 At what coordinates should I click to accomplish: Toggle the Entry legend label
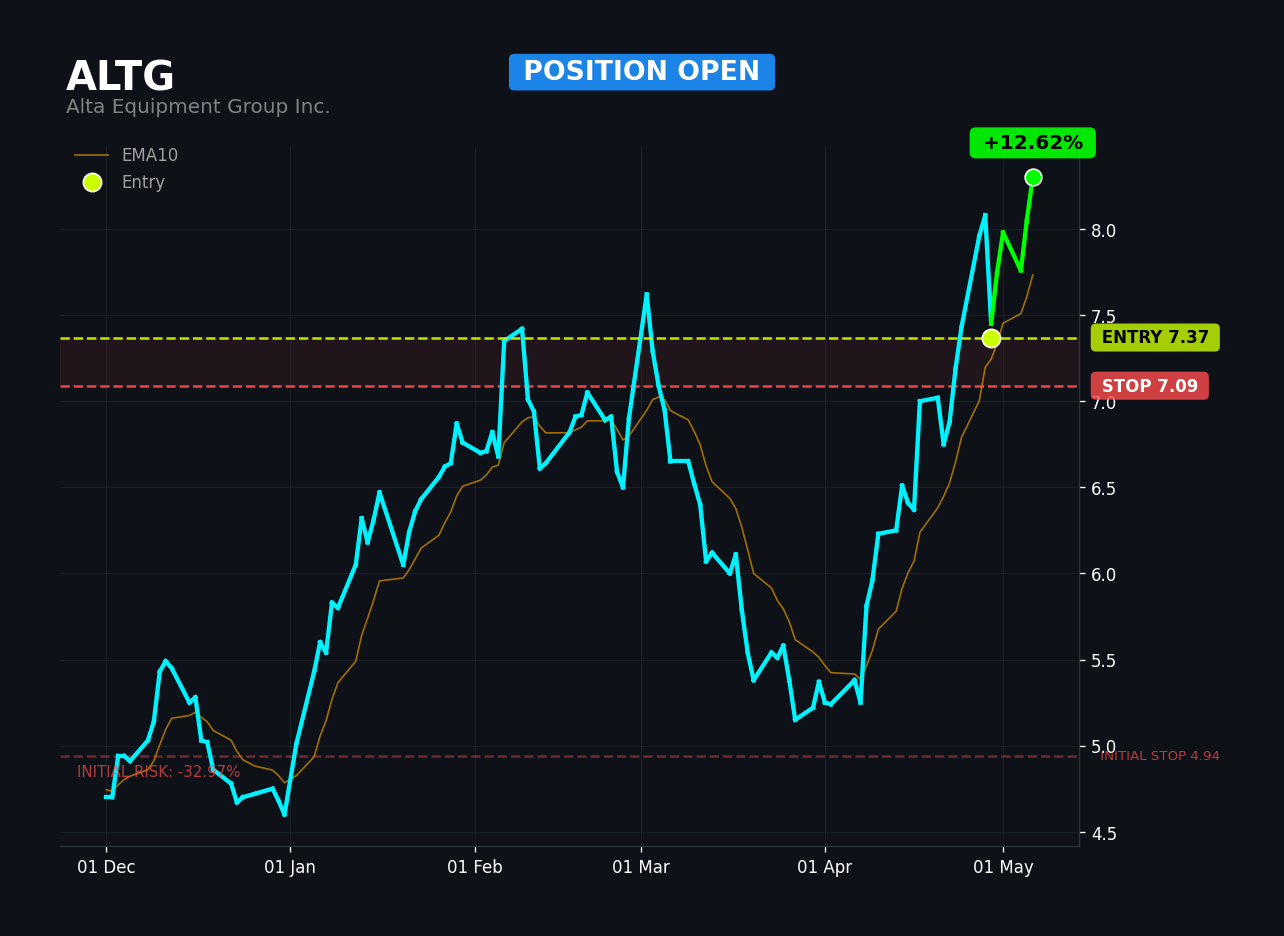click(x=143, y=183)
